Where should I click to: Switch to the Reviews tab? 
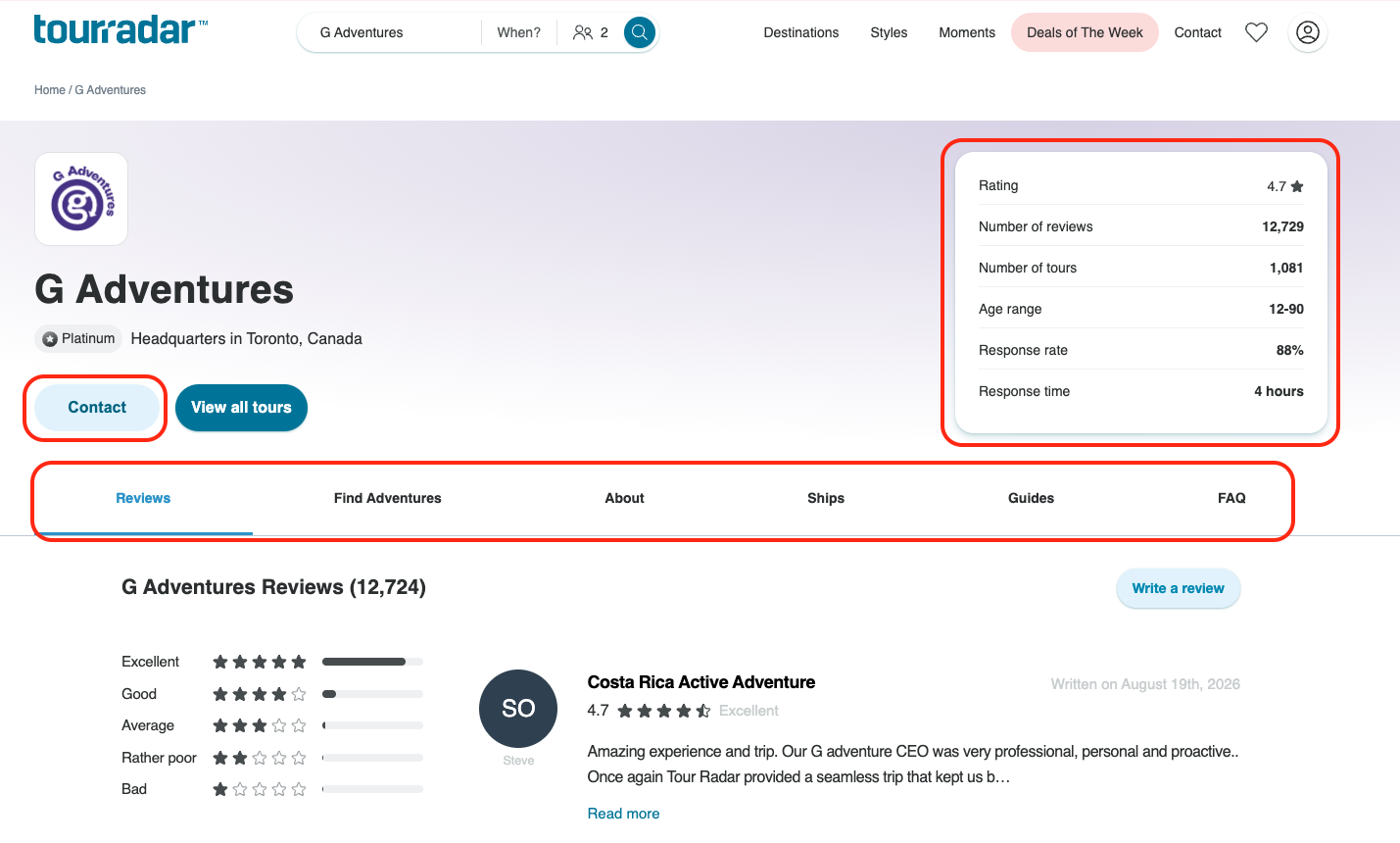tap(143, 498)
